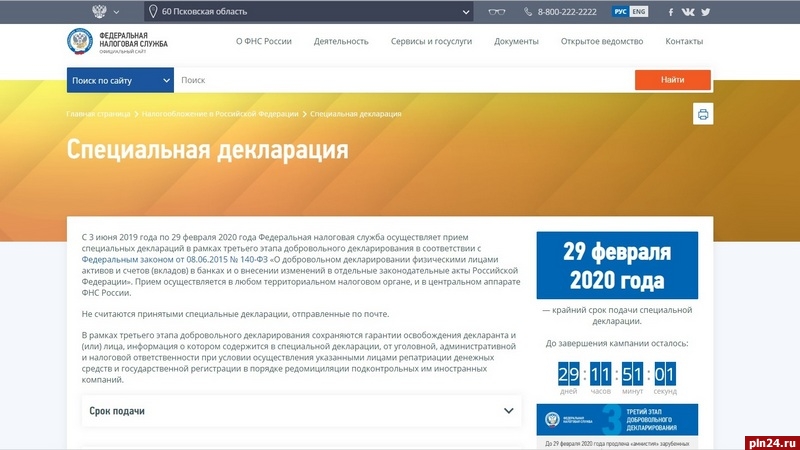Click the Twitter bird icon
800x450 pixels.
coord(705,12)
